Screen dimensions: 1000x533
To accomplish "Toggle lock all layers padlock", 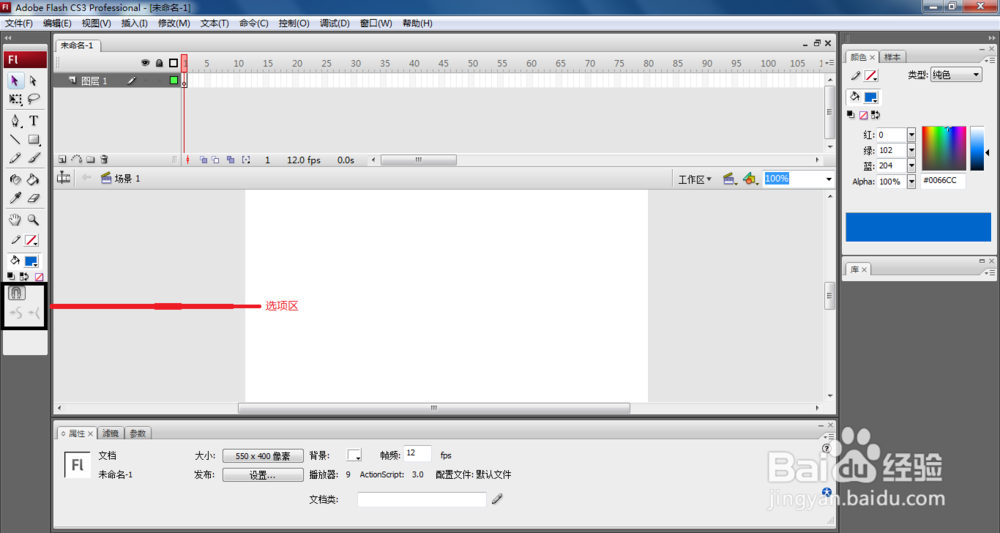I will click(x=159, y=63).
